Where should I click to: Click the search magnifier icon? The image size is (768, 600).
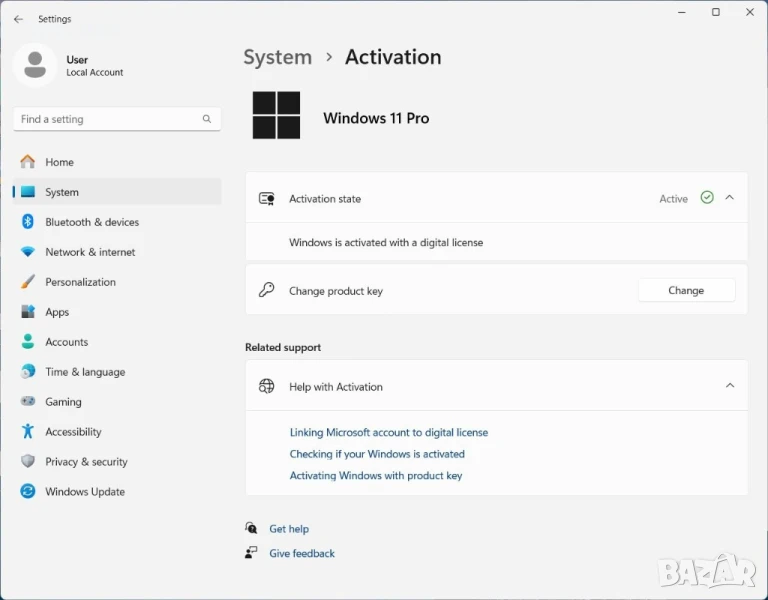(x=207, y=119)
